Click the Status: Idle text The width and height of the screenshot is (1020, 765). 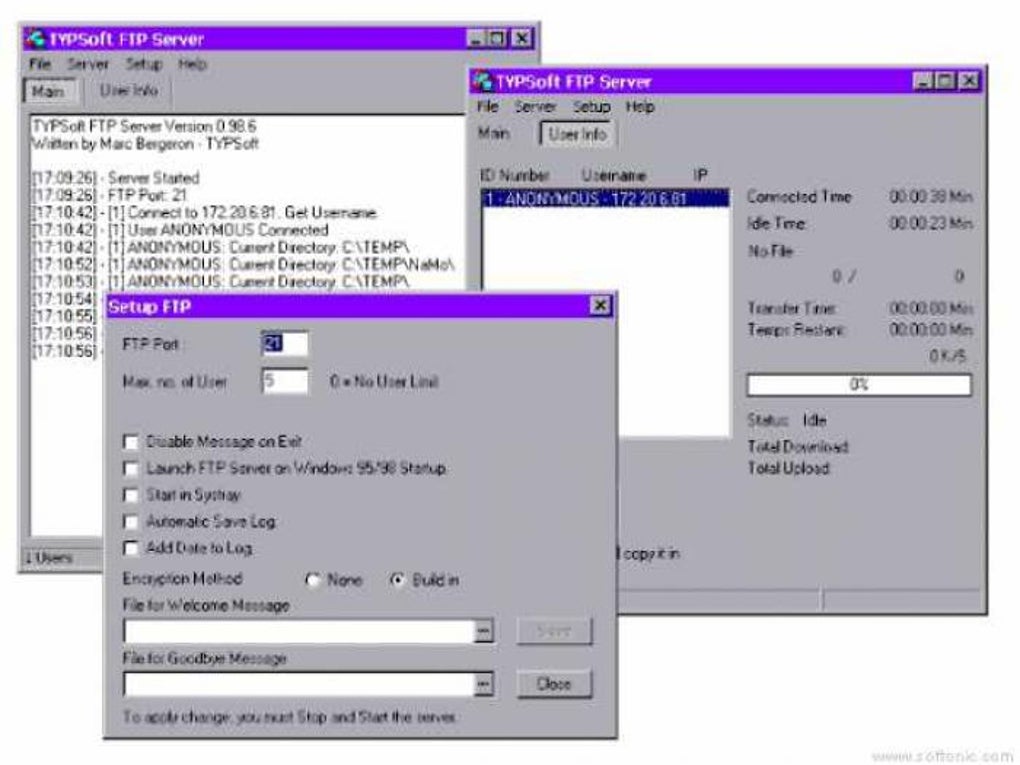pyautogui.click(x=786, y=420)
